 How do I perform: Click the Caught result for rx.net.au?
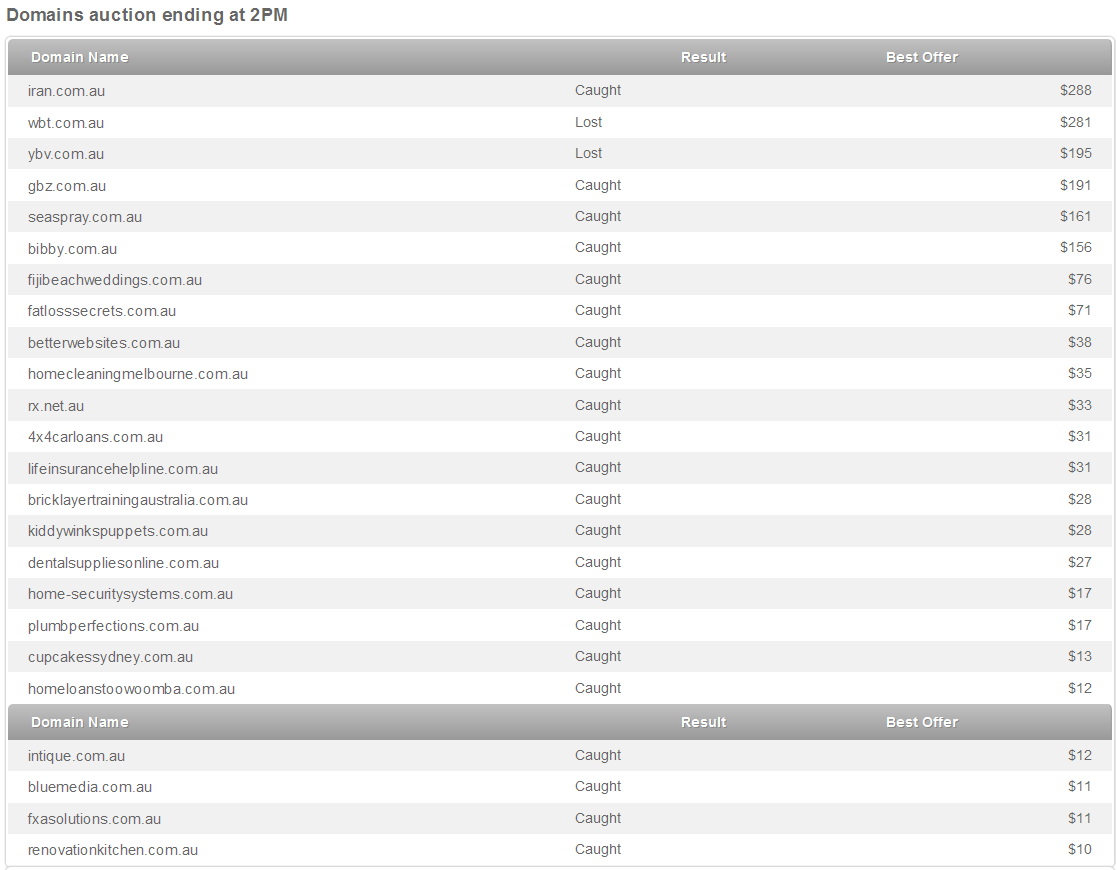[x=598, y=405]
